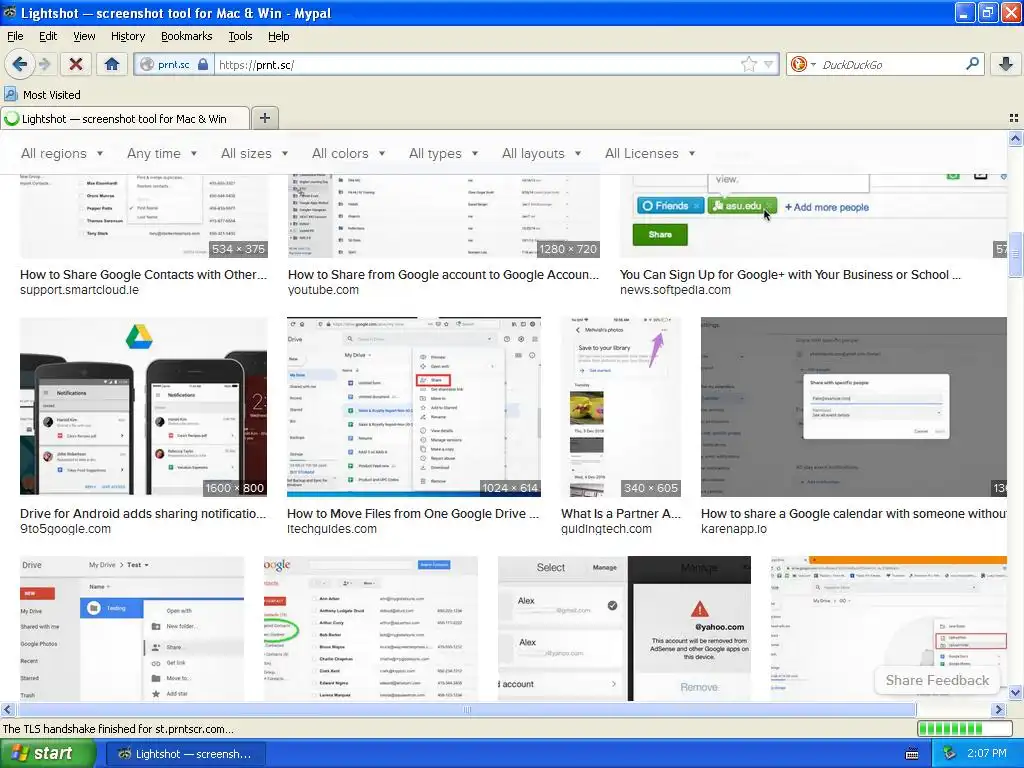
Task: Select the Lightshot screenshot tool tab
Action: tap(125, 118)
